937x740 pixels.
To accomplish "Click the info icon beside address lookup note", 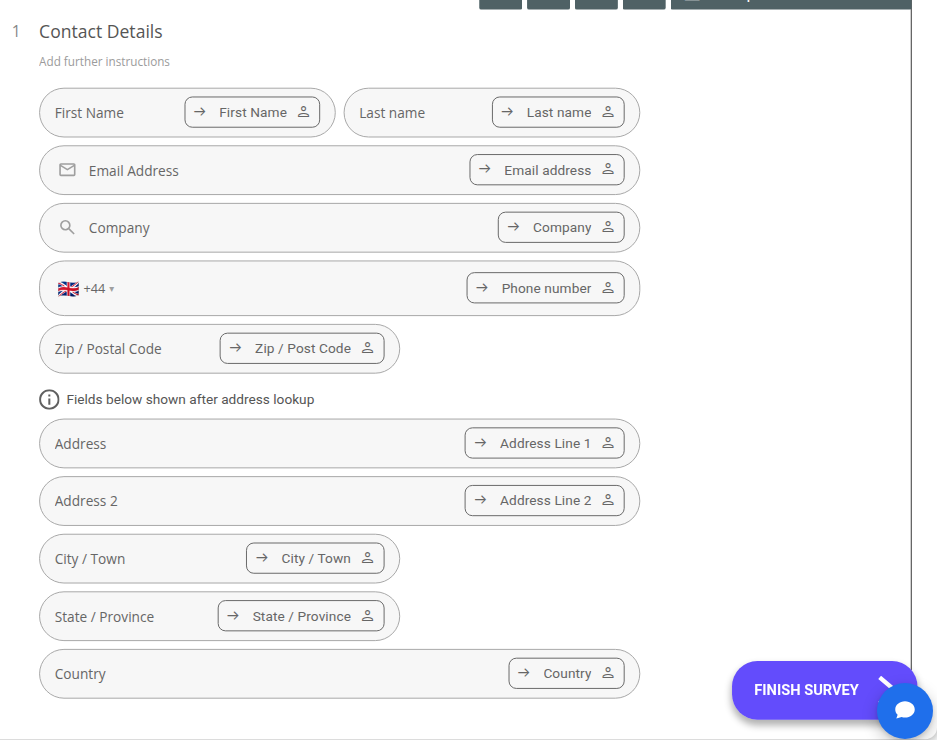I will click(x=49, y=399).
